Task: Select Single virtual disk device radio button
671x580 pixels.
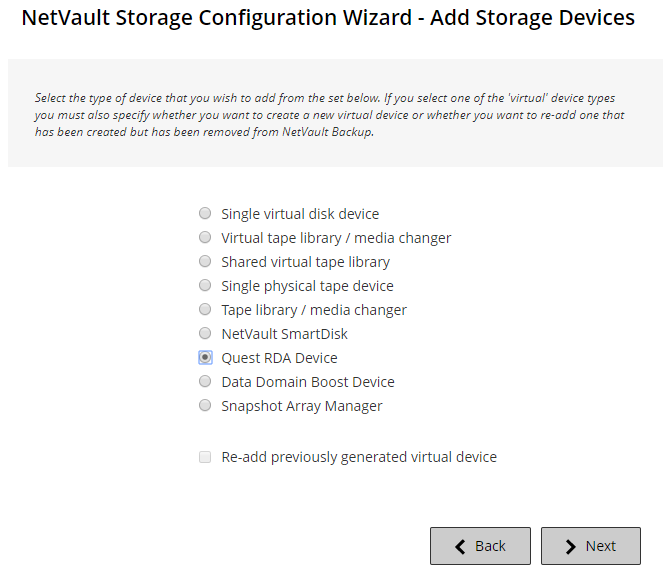Action: 205,214
